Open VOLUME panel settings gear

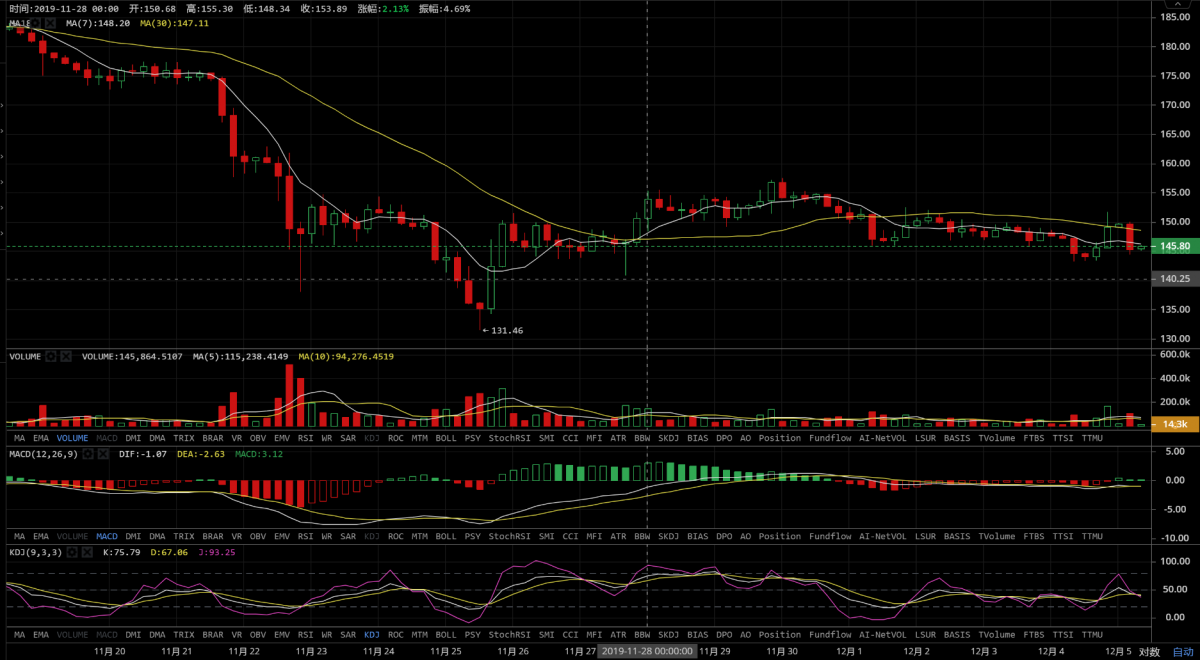click(52, 356)
